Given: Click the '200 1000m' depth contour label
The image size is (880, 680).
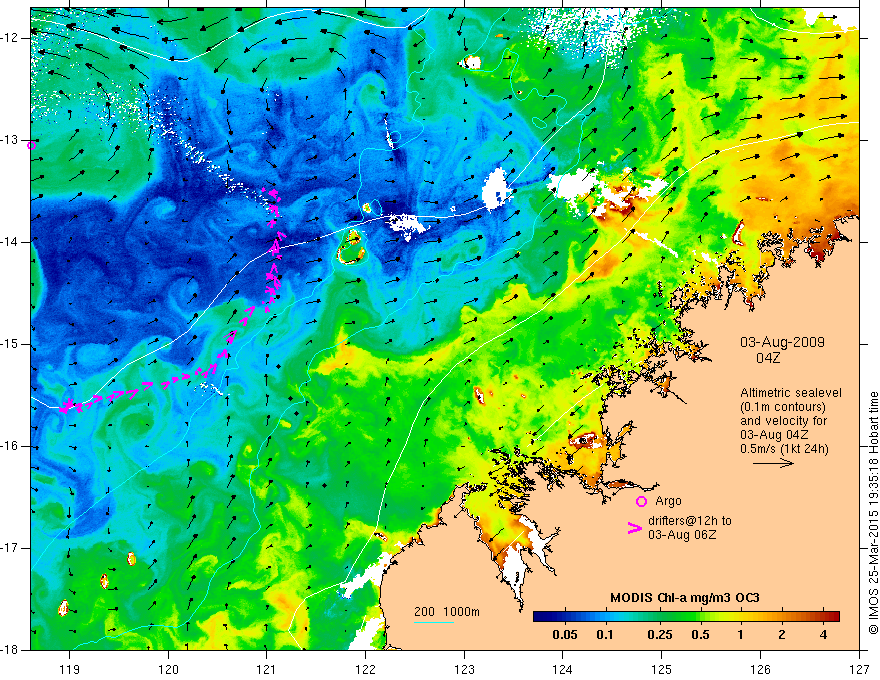Looking at the screenshot, I should [447, 612].
